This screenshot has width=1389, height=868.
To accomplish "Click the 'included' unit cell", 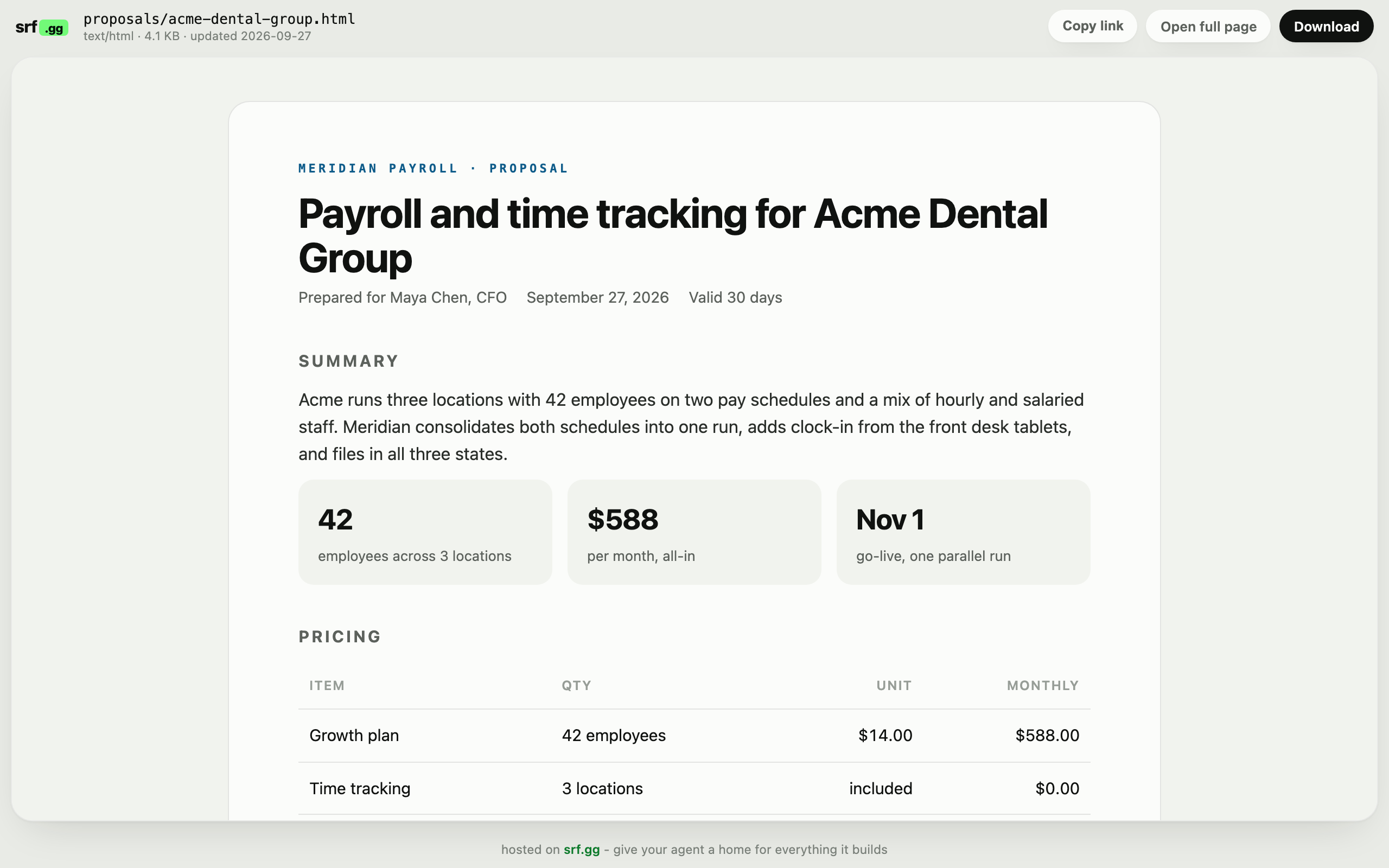I will [881, 789].
